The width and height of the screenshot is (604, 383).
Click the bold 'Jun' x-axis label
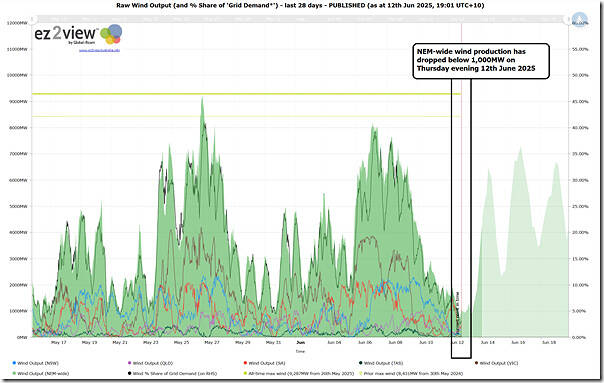tap(301, 342)
